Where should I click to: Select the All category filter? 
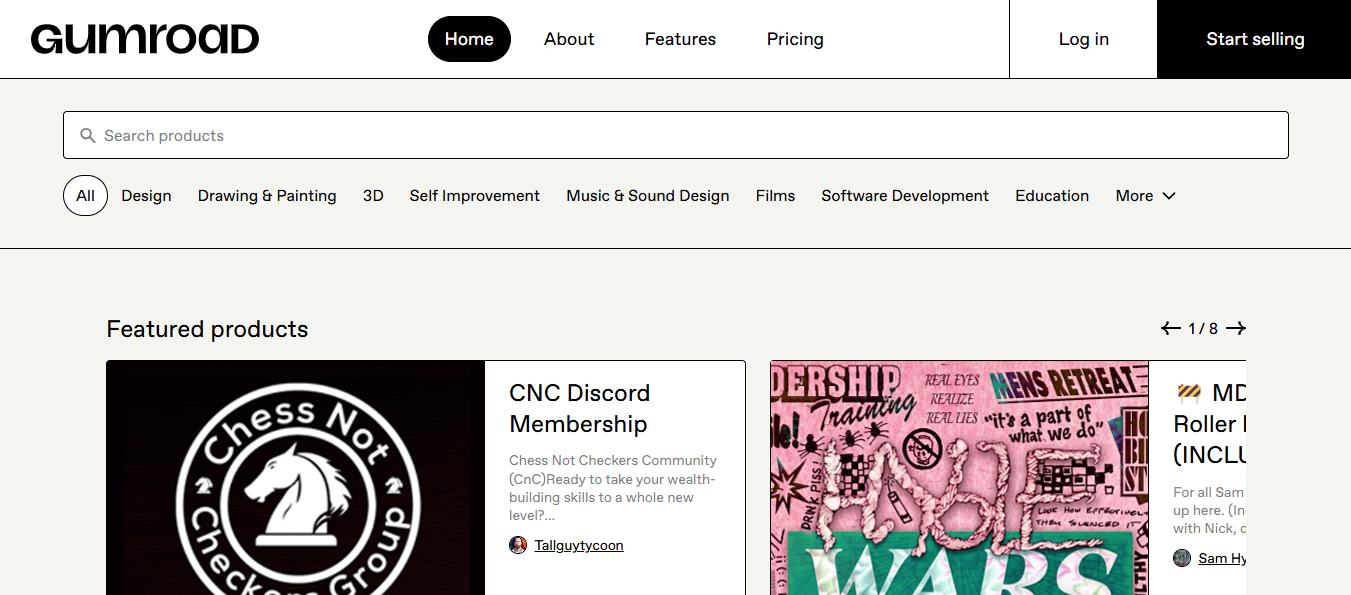(x=85, y=196)
